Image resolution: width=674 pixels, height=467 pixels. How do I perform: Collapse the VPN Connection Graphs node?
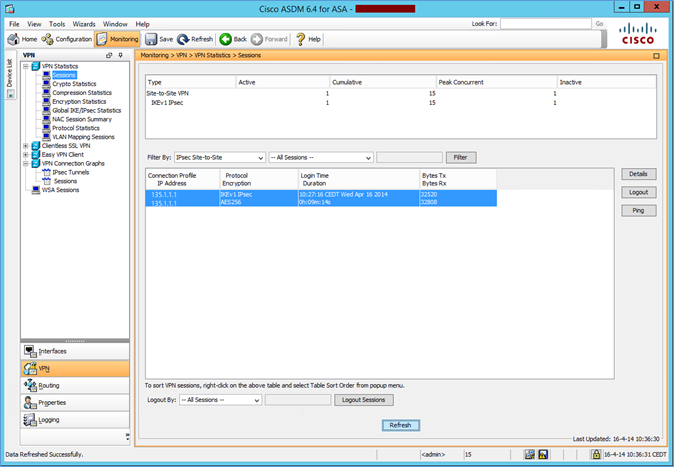(x=26, y=163)
